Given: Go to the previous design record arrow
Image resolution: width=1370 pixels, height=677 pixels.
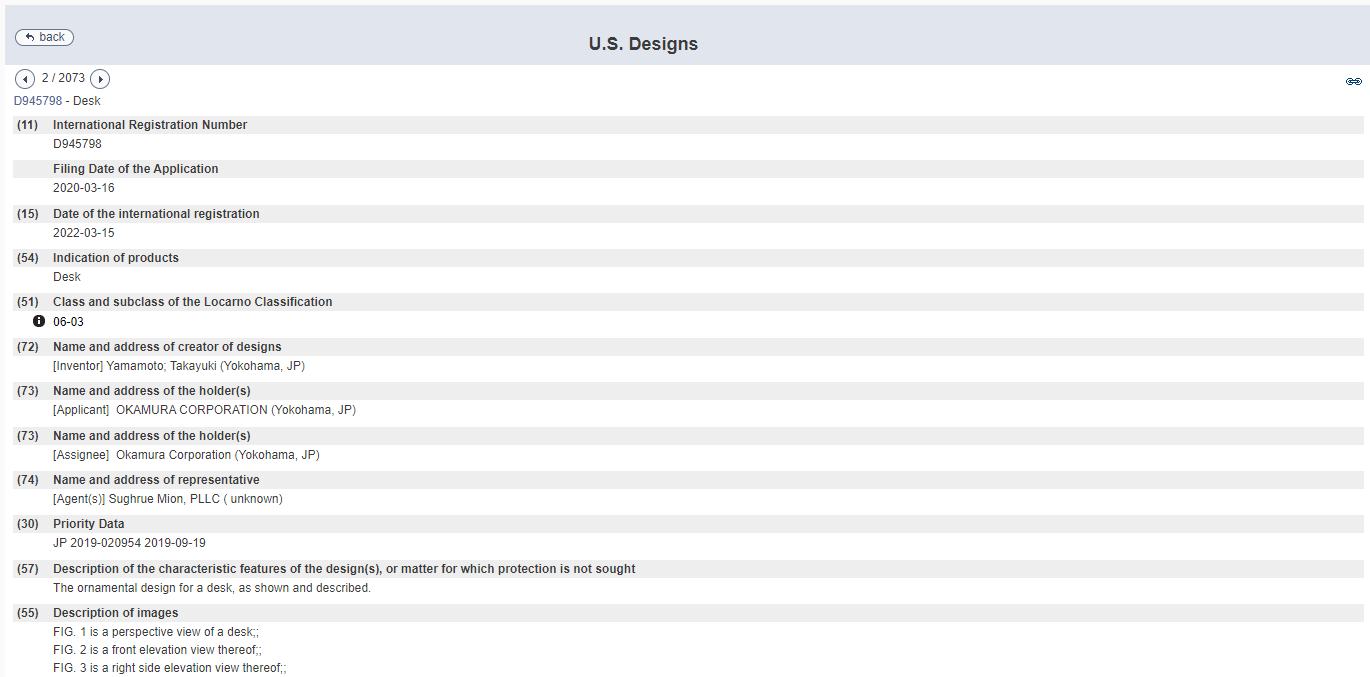Looking at the screenshot, I should (25, 79).
